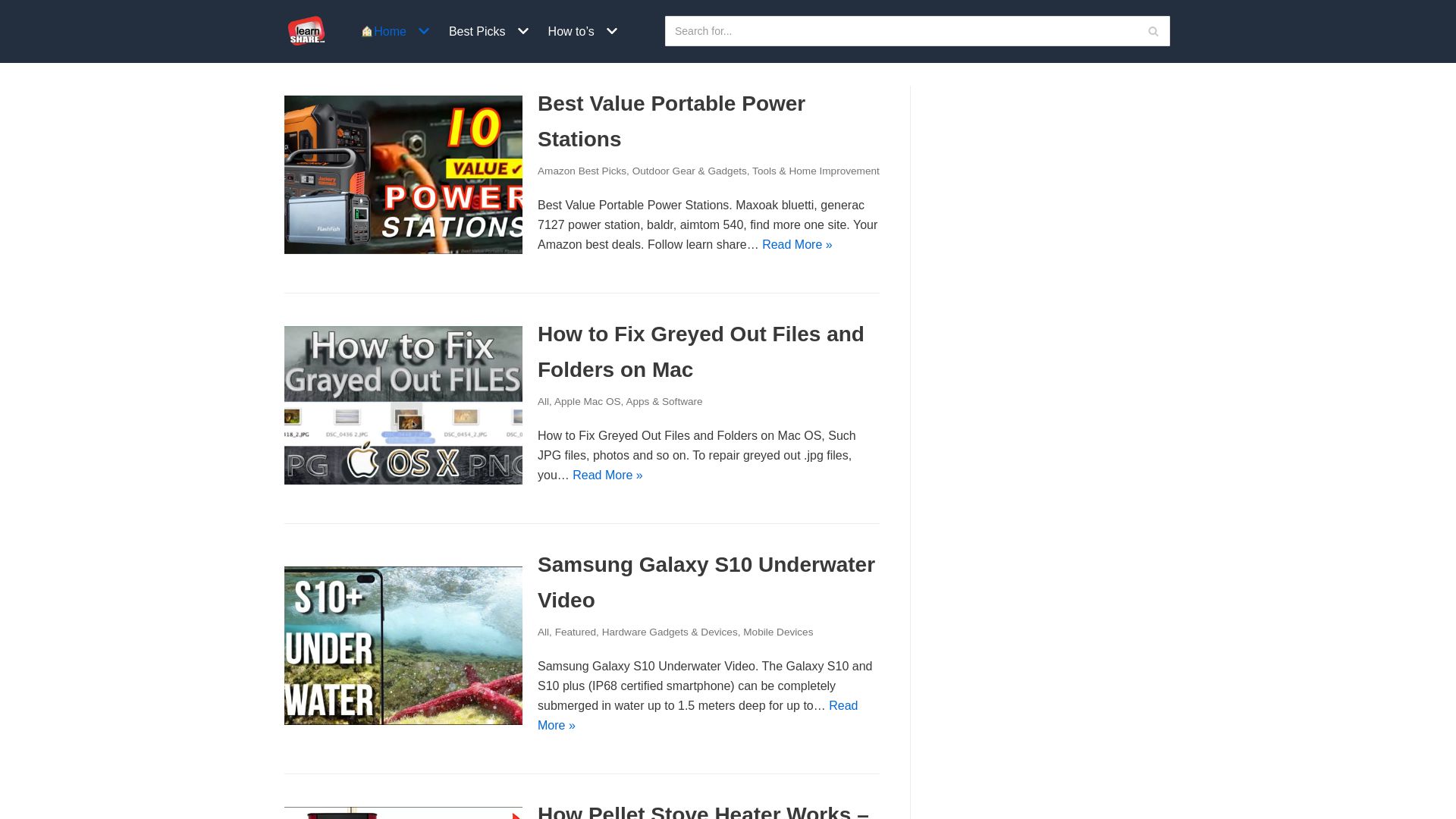The height and width of the screenshot is (819, 1456).
Task: Click the small house icon beside Home
Action: coord(367,31)
